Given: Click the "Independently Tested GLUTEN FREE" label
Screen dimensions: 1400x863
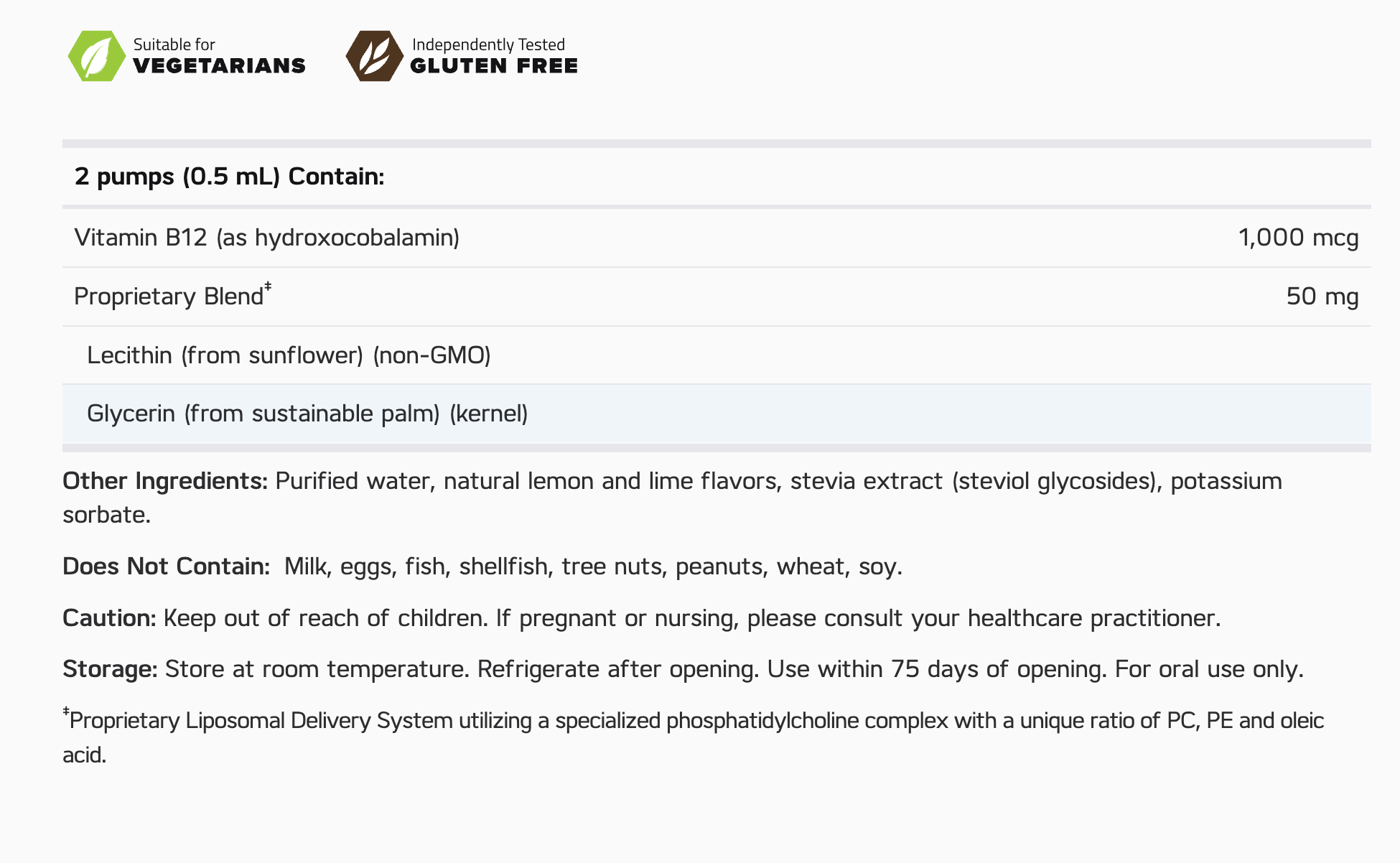Looking at the screenshot, I should pyautogui.click(x=493, y=56).
